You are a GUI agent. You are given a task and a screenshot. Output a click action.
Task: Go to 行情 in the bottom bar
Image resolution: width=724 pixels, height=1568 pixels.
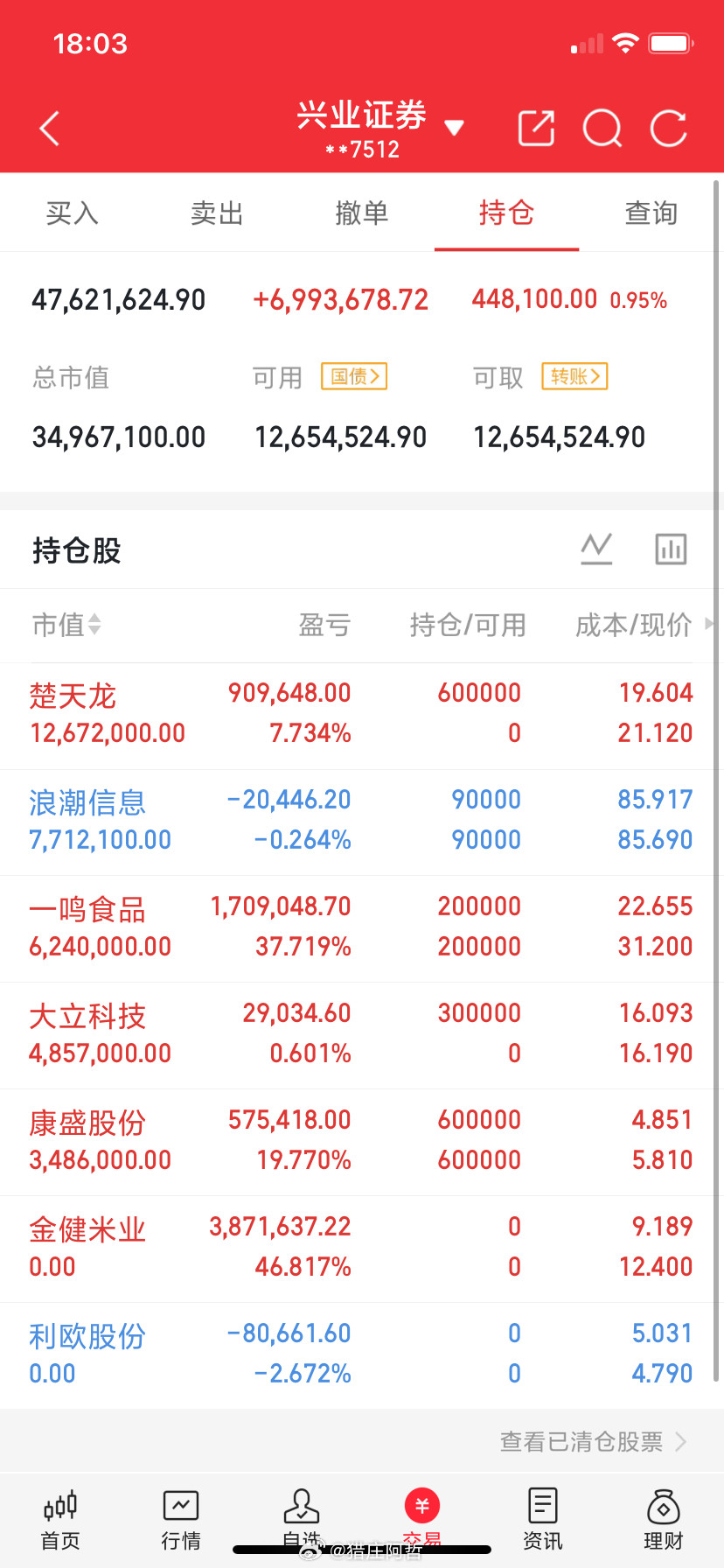click(x=181, y=1520)
